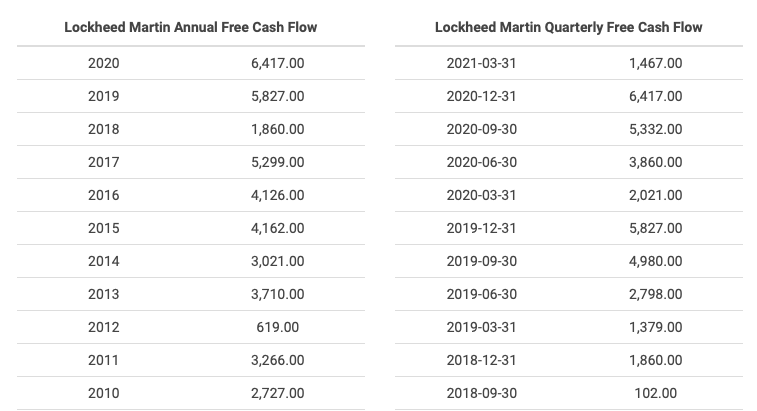Select the 2019 year cell
This screenshot has height=411, width=757.
click(103, 96)
